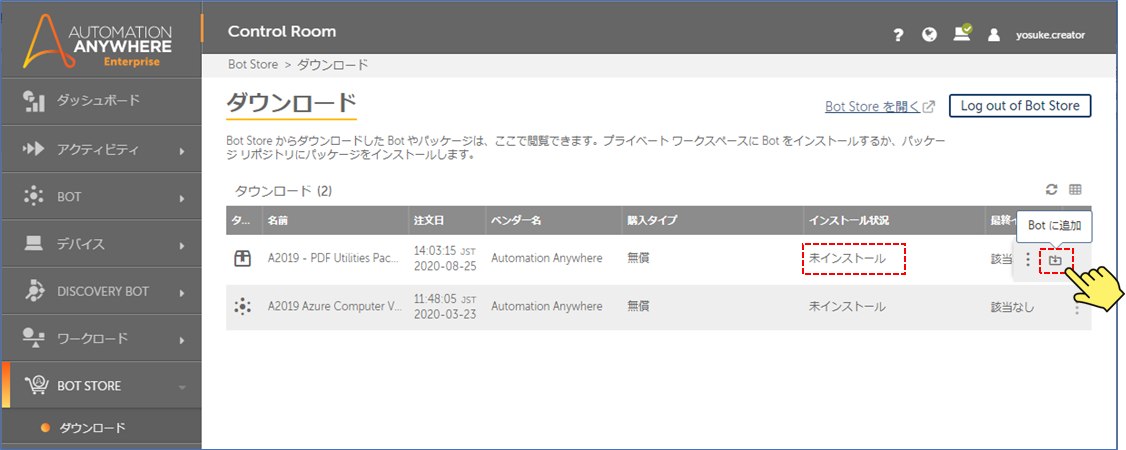Select the BOT STORE sidebar item
Screen dimensions: 1126x450
pos(101,385)
